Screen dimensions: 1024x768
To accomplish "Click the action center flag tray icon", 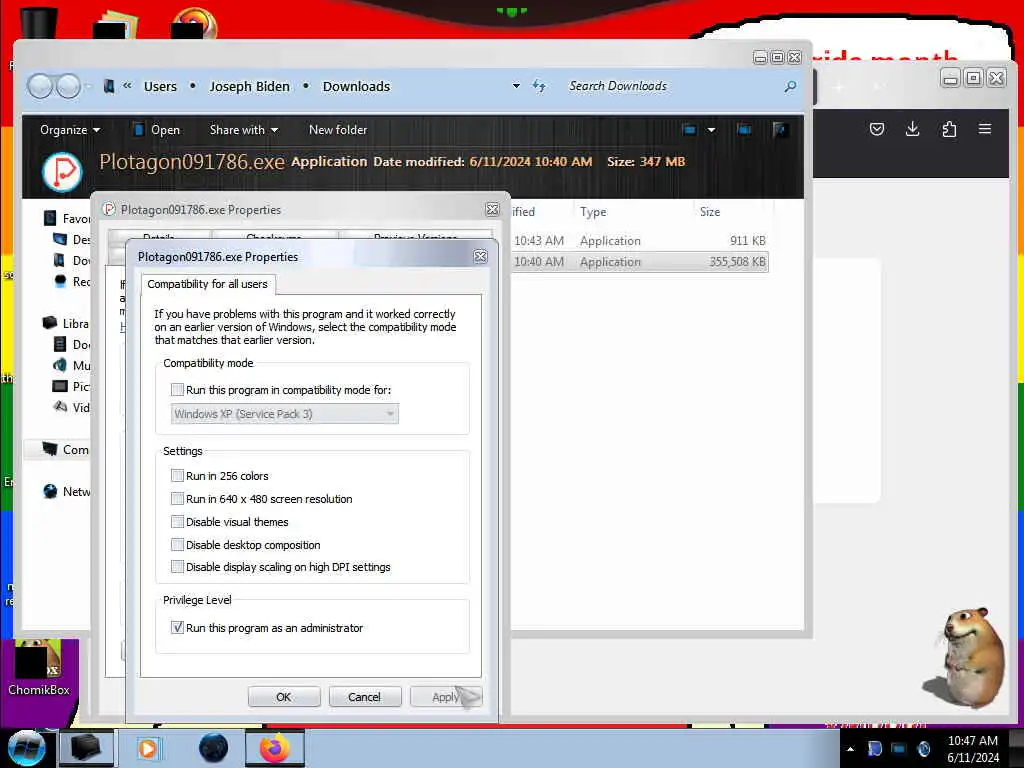I will pyautogui.click(x=874, y=749).
